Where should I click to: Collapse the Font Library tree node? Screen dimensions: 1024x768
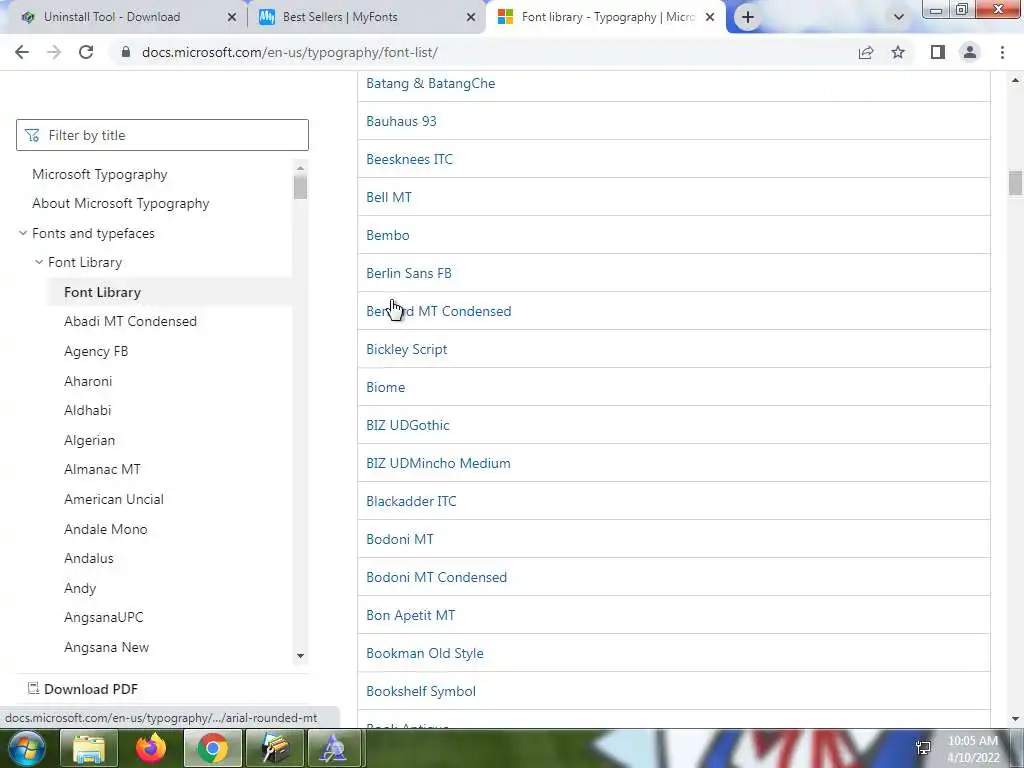click(x=39, y=262)
